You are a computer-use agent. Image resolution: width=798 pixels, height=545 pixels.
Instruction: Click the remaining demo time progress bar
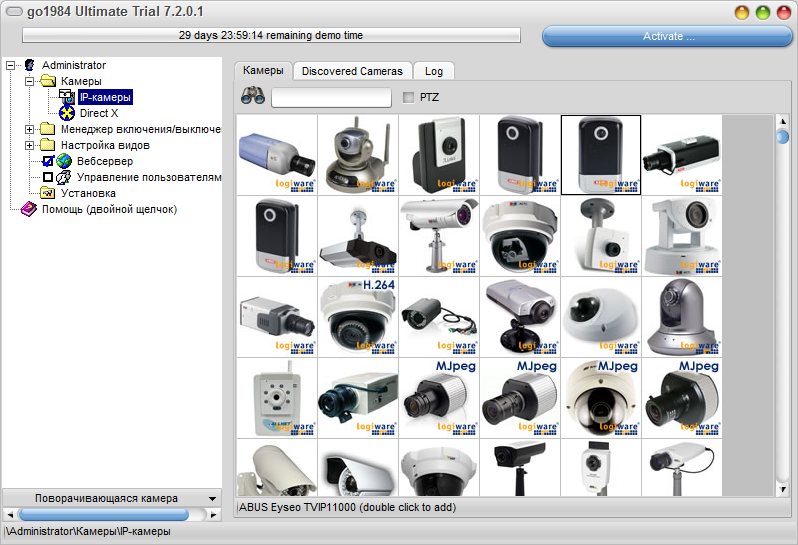coord(271,35)
